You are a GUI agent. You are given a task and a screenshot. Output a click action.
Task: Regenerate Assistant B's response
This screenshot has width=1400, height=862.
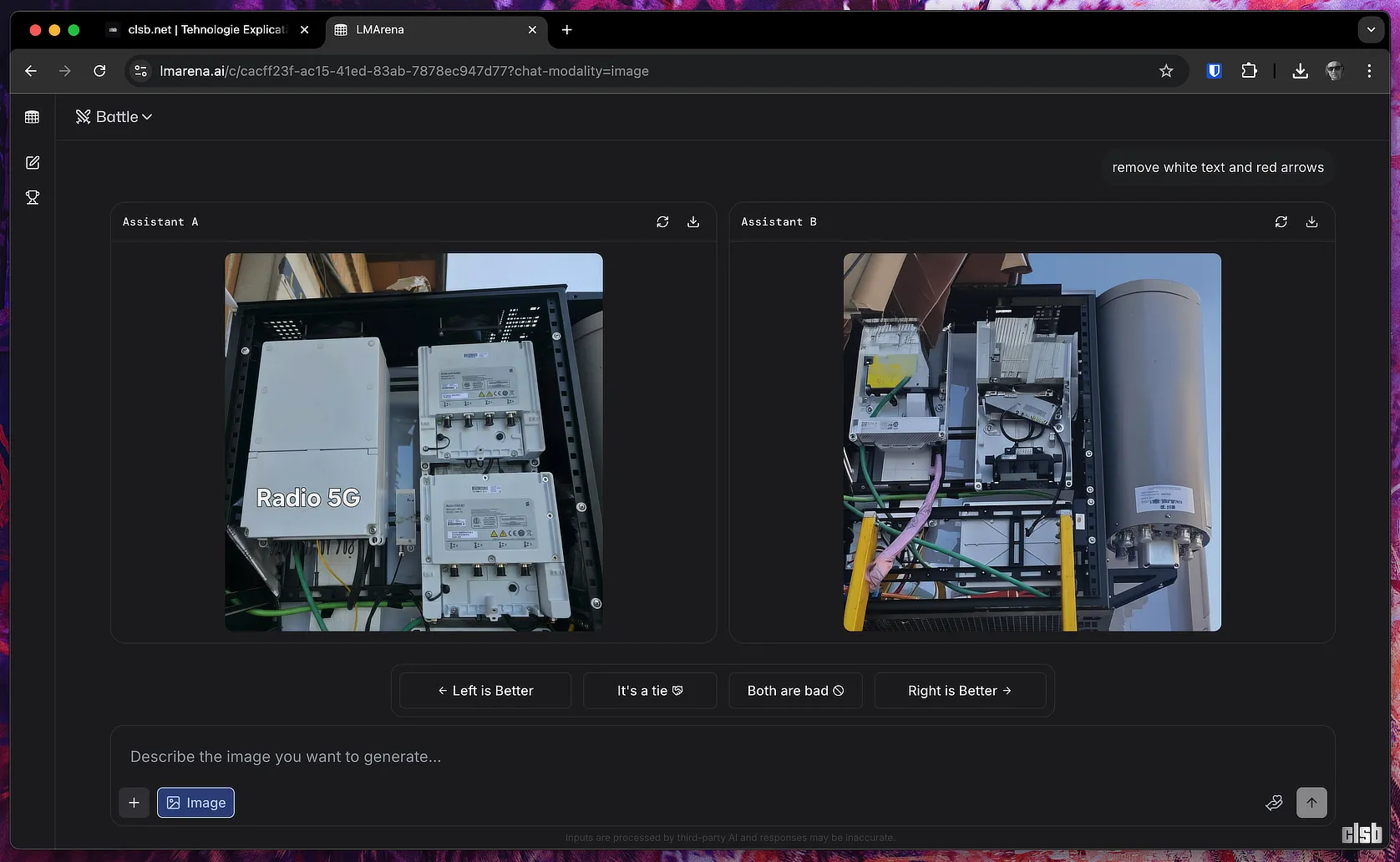click(1281, 222)
